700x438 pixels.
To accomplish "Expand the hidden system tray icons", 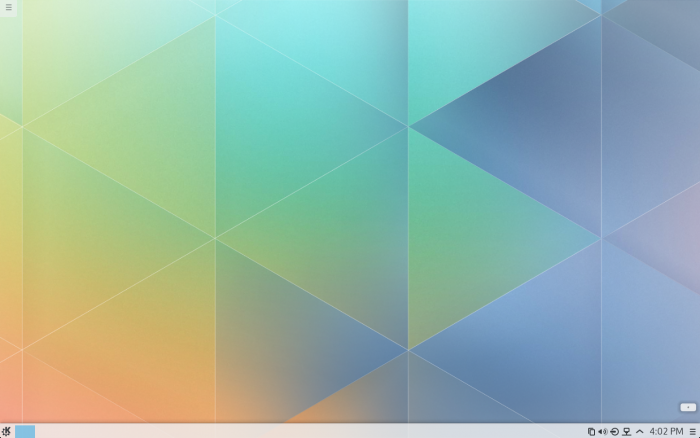I will point(639,431).
